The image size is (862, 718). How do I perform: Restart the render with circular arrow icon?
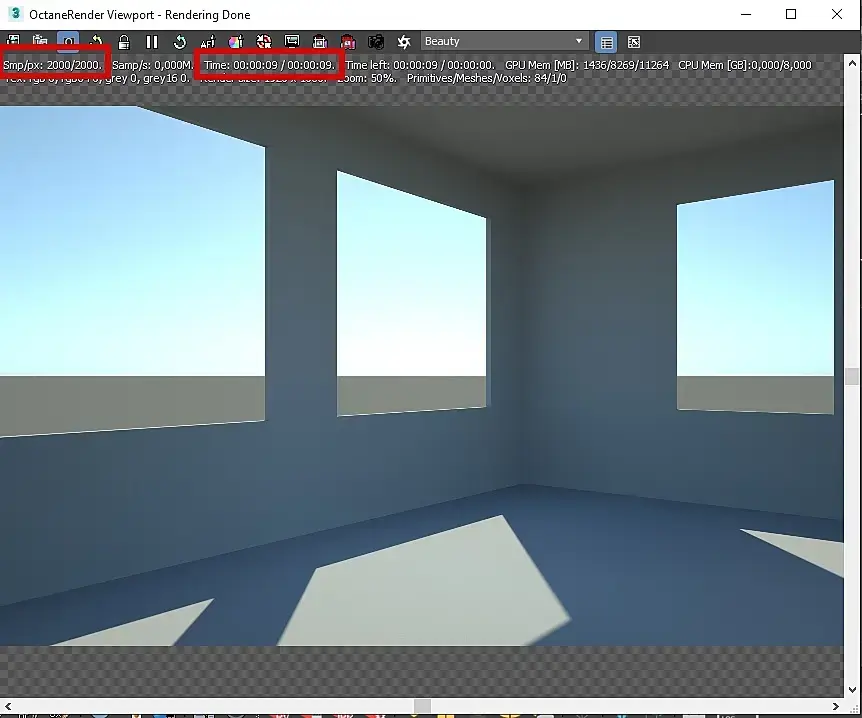click(180, 42)
